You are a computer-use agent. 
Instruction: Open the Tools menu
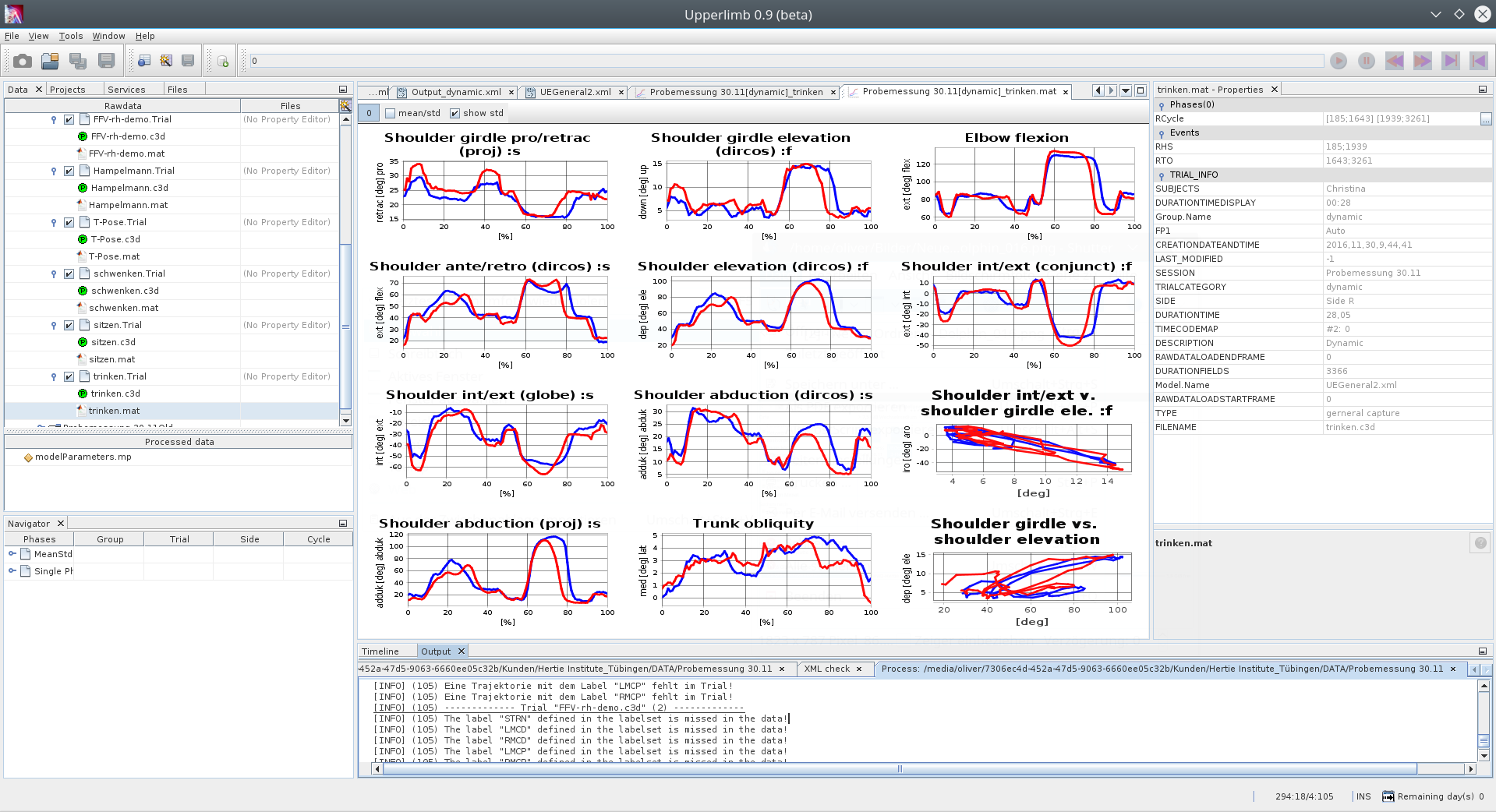(x=70, y=36)
